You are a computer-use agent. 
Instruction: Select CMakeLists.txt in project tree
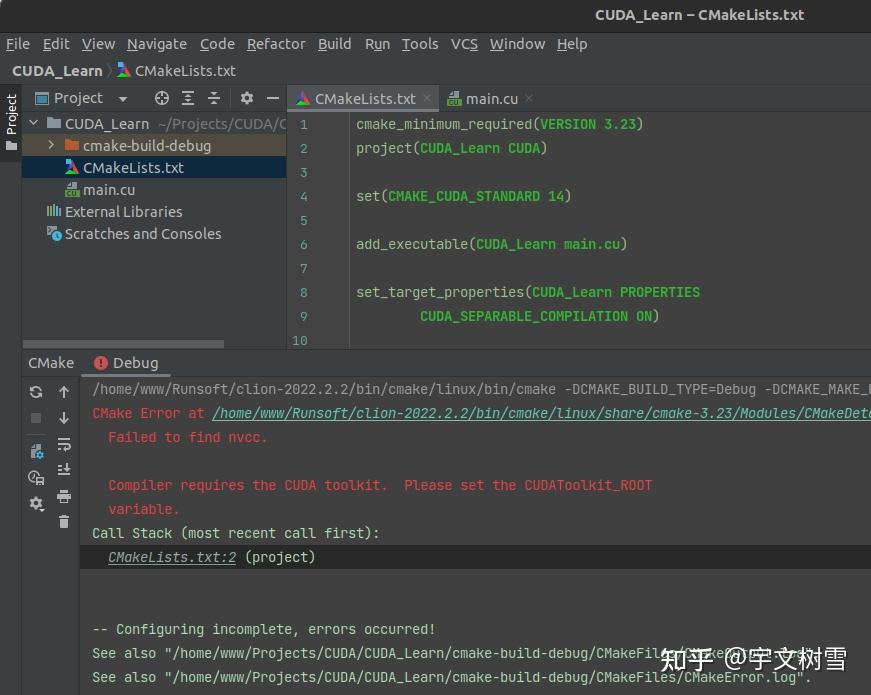(x=154, y=167)
